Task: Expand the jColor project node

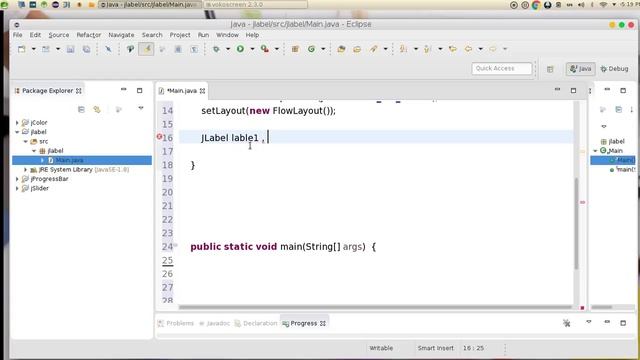Action: pos(17,122)
